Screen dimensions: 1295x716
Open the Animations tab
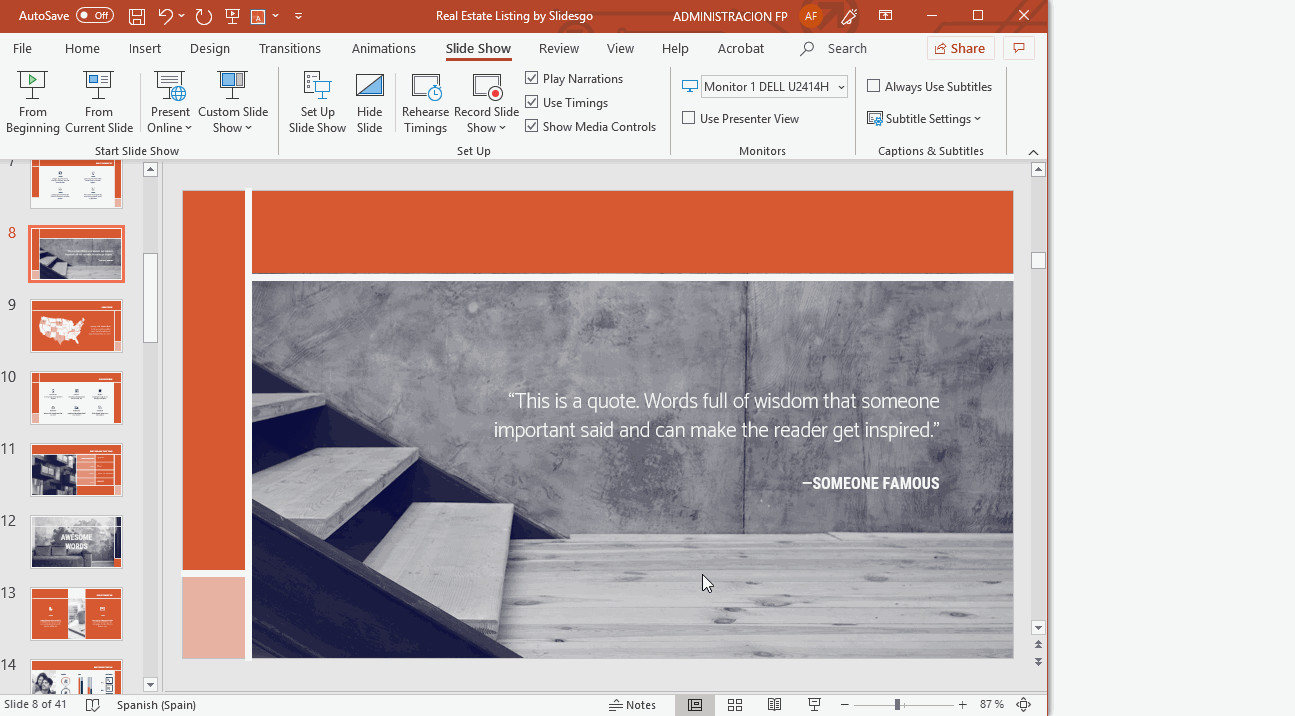click(383, 48)
